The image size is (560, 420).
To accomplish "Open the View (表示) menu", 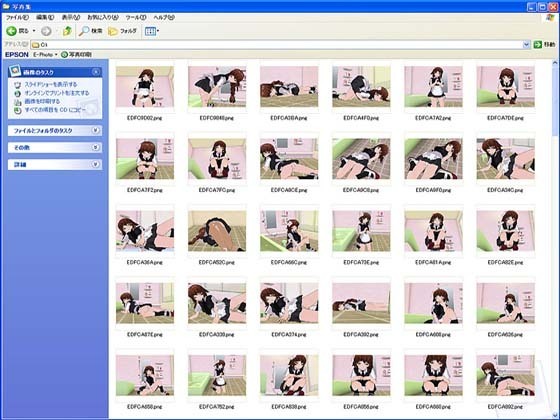I will [71, 17].
